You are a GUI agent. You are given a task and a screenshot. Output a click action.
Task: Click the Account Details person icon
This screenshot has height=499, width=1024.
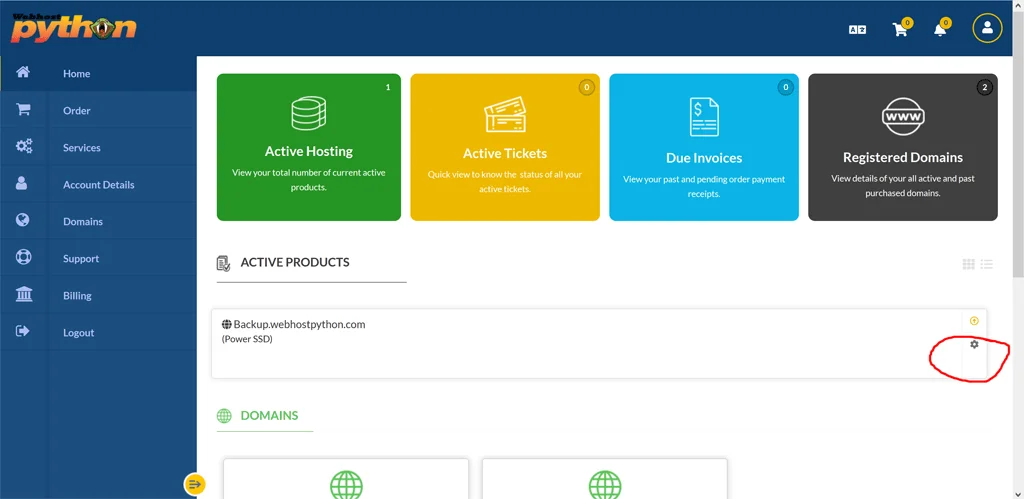(x=22, y=184)
